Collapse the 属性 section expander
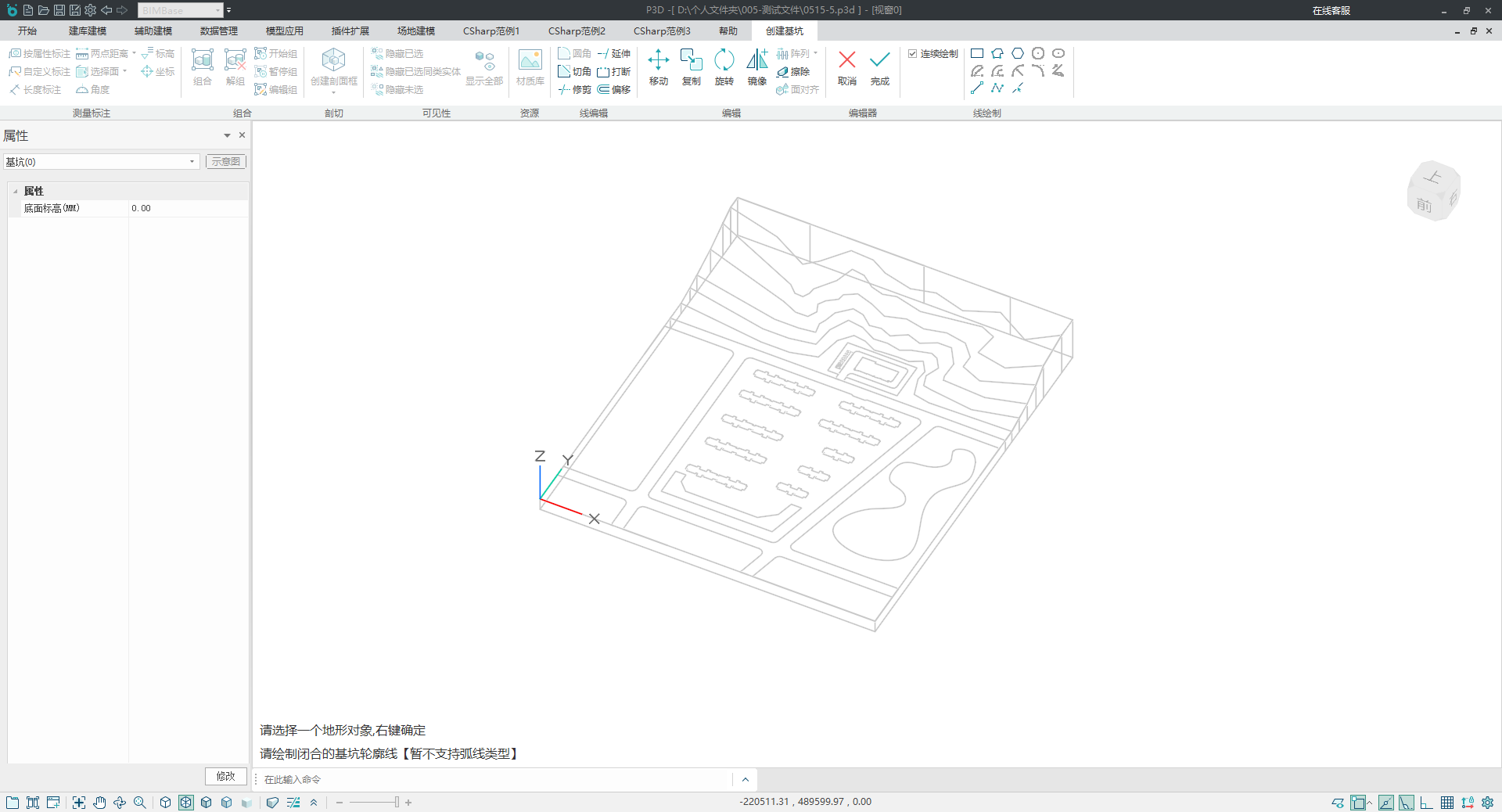 (x=16, y=192)
